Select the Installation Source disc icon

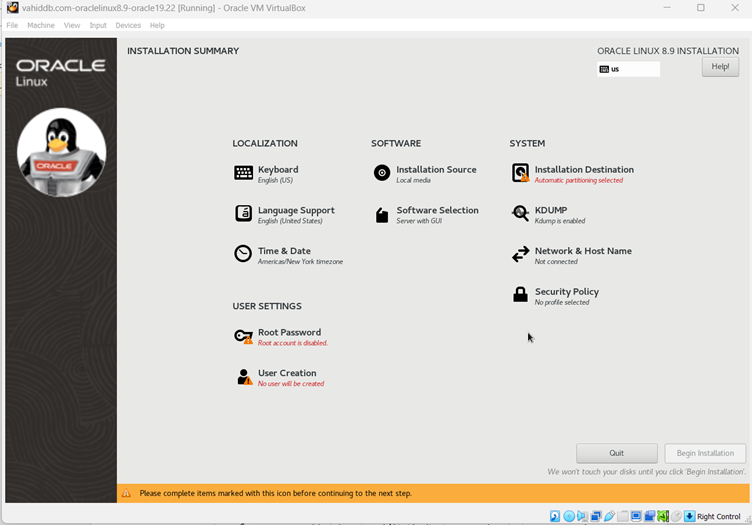click(x=381, y=173)
